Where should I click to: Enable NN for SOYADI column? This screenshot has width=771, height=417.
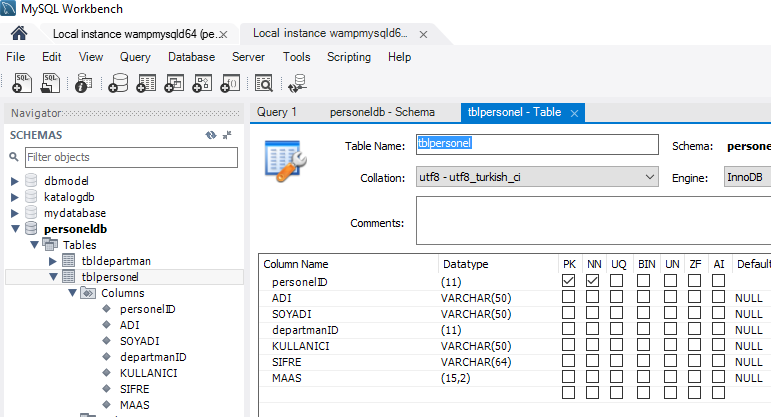point(593,313)
